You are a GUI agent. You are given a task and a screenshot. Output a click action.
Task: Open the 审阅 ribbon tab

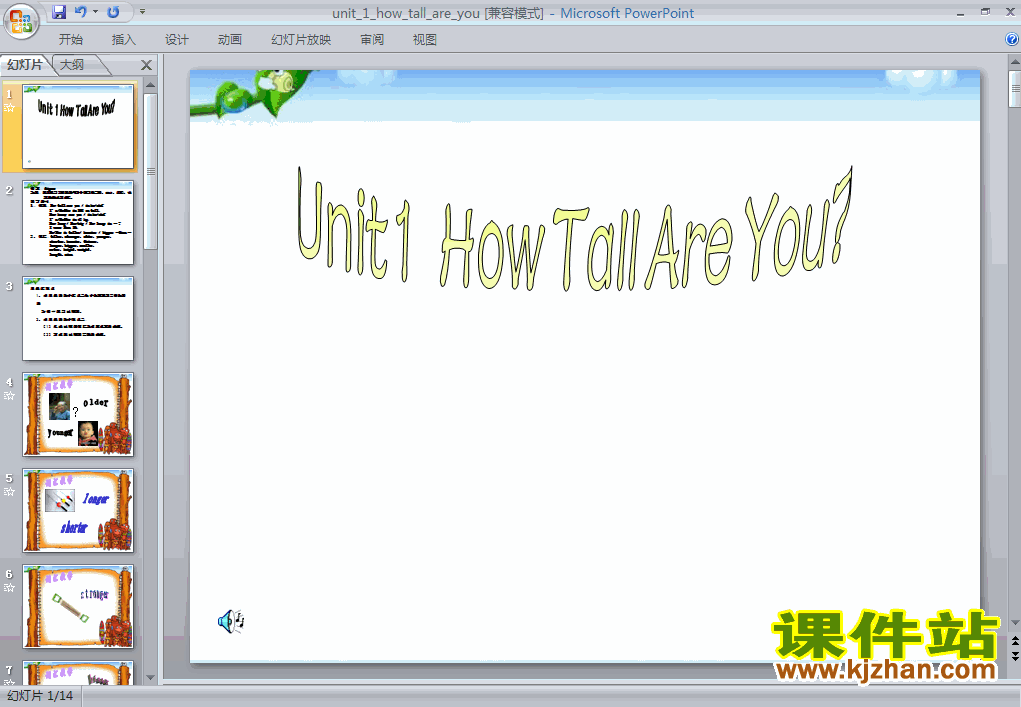point(372,40)
